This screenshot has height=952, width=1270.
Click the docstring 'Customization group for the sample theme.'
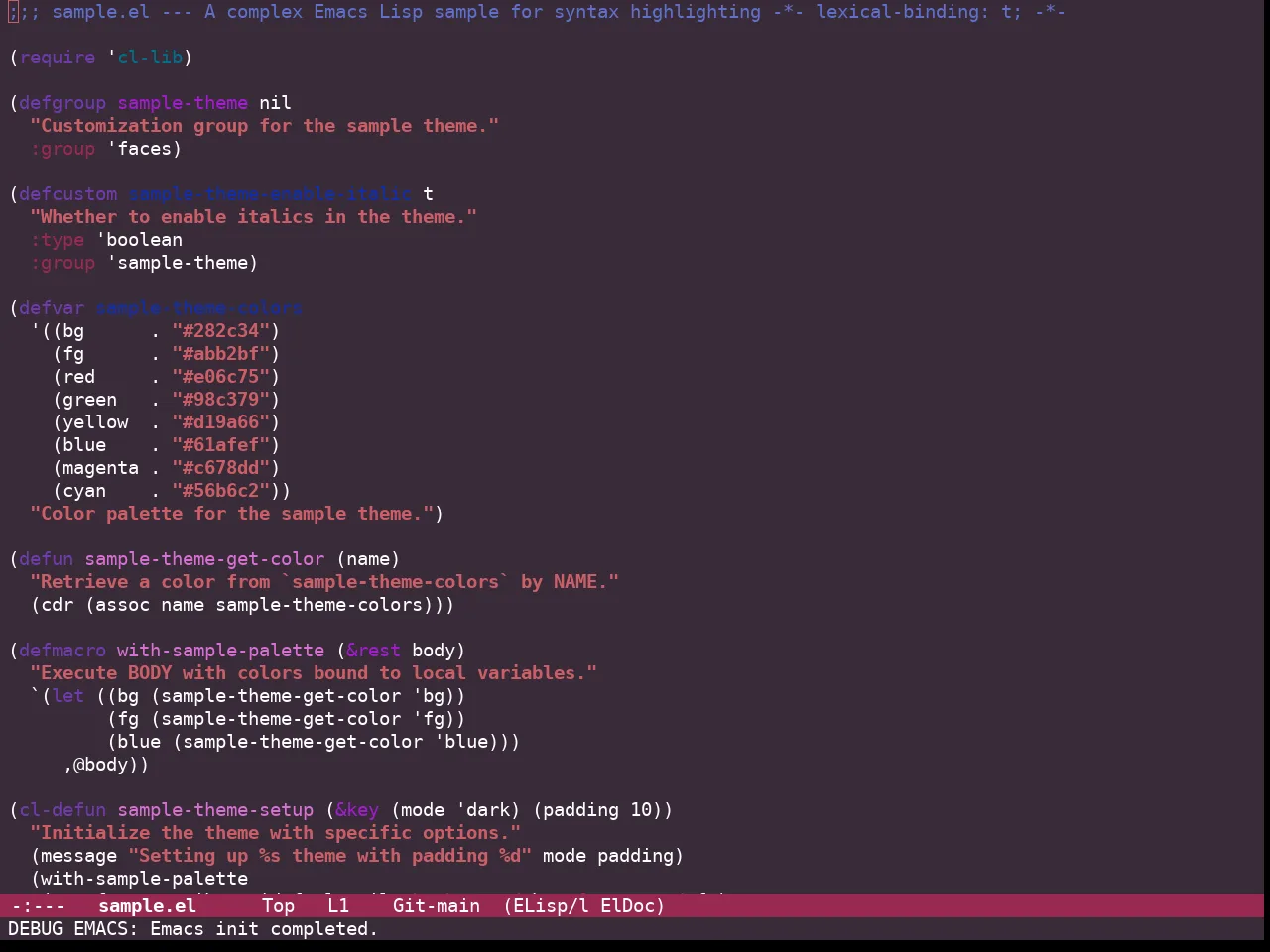click(265, 126)
